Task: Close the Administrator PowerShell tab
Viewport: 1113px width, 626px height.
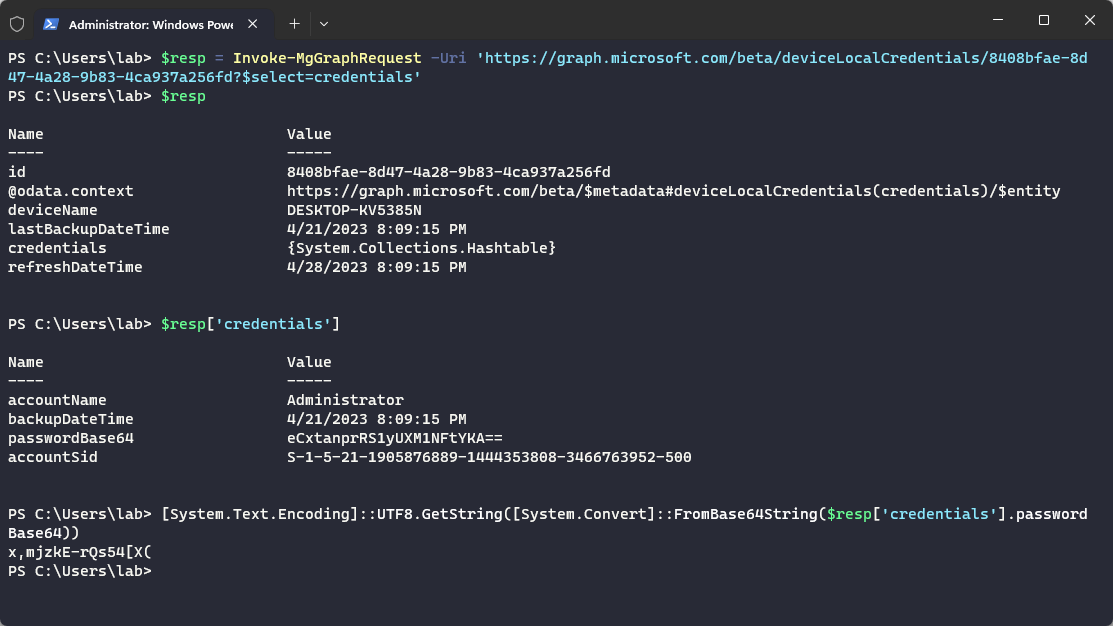Action: [253, 24]
